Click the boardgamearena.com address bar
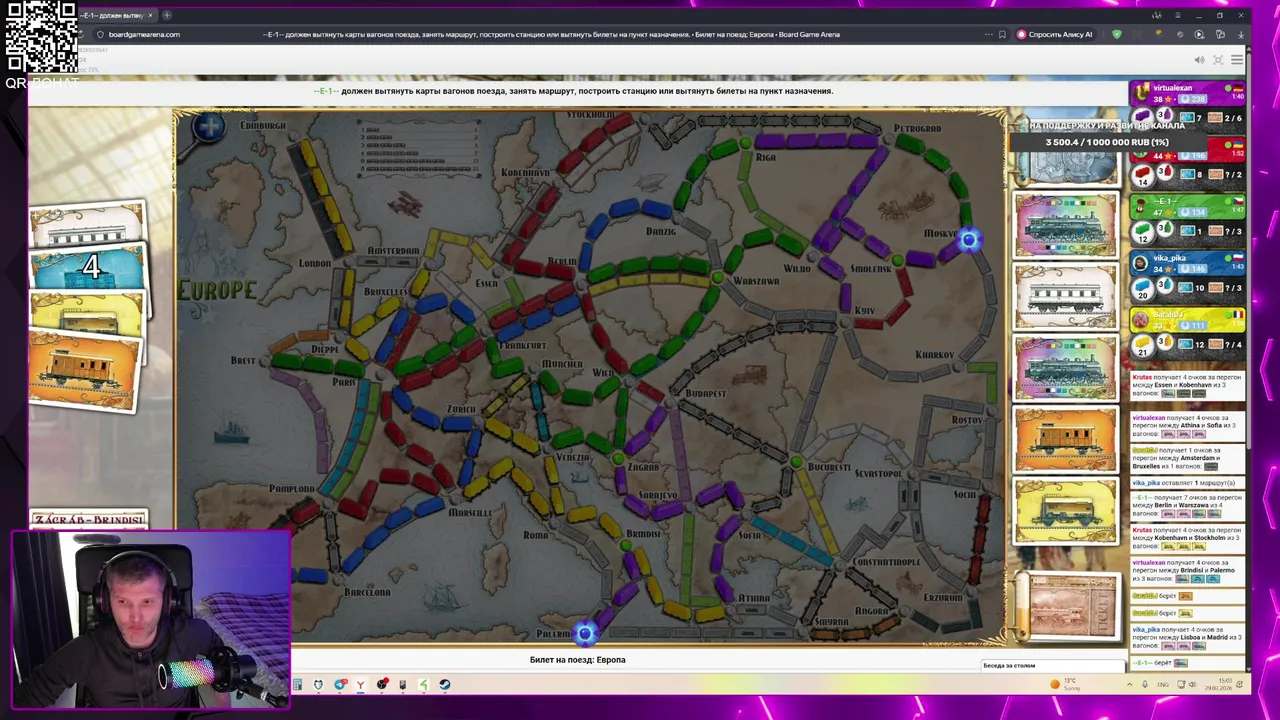The image size is (1280, 720). [x=144, y=34]
